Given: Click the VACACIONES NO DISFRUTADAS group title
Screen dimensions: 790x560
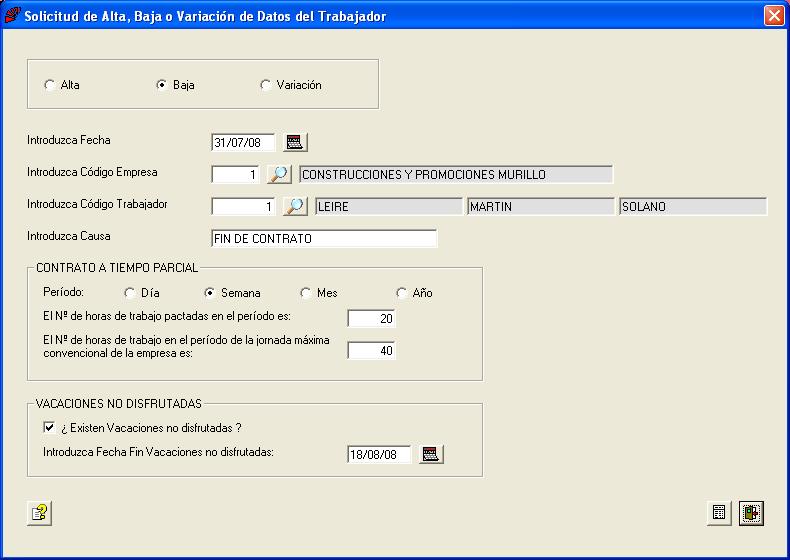Looking at the screenshot, I should tap(118, 404).
